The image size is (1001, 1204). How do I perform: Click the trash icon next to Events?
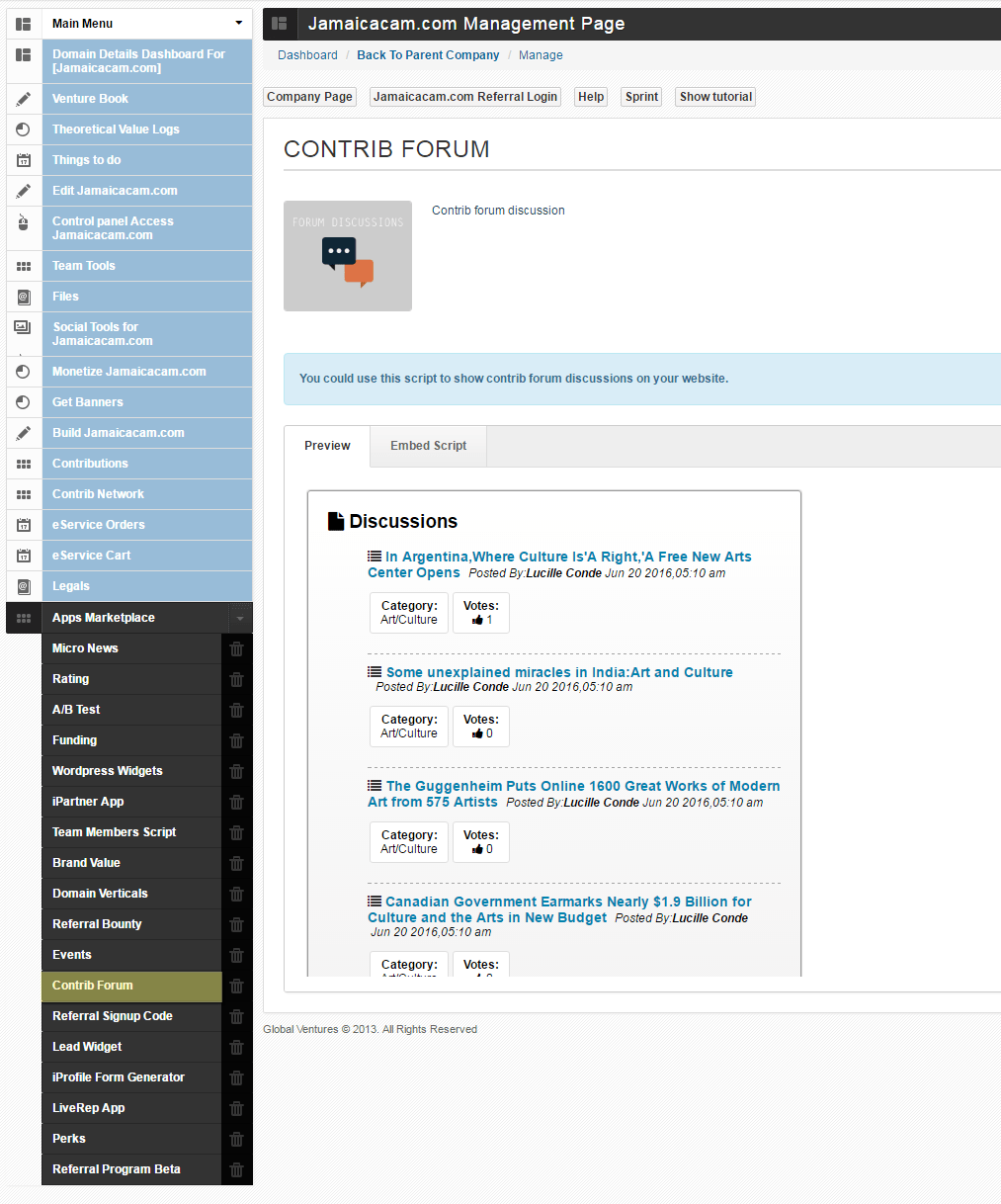click(236, 955)
